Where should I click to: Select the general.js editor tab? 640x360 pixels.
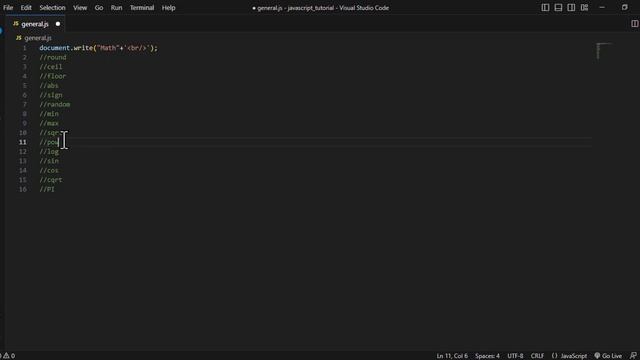coord(36,24)
